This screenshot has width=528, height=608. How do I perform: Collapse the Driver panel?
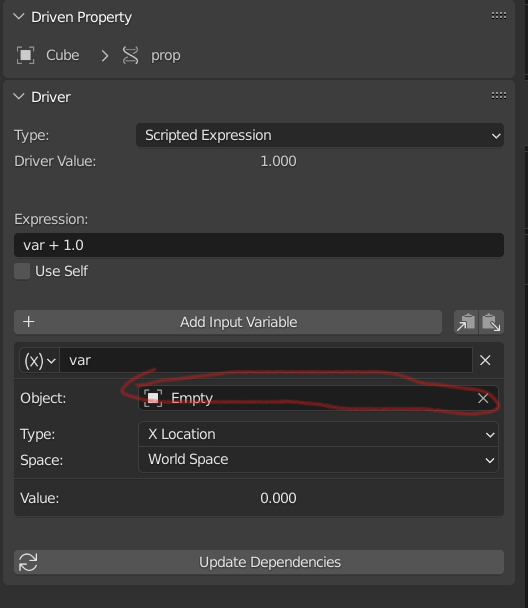tap(19, 97)
